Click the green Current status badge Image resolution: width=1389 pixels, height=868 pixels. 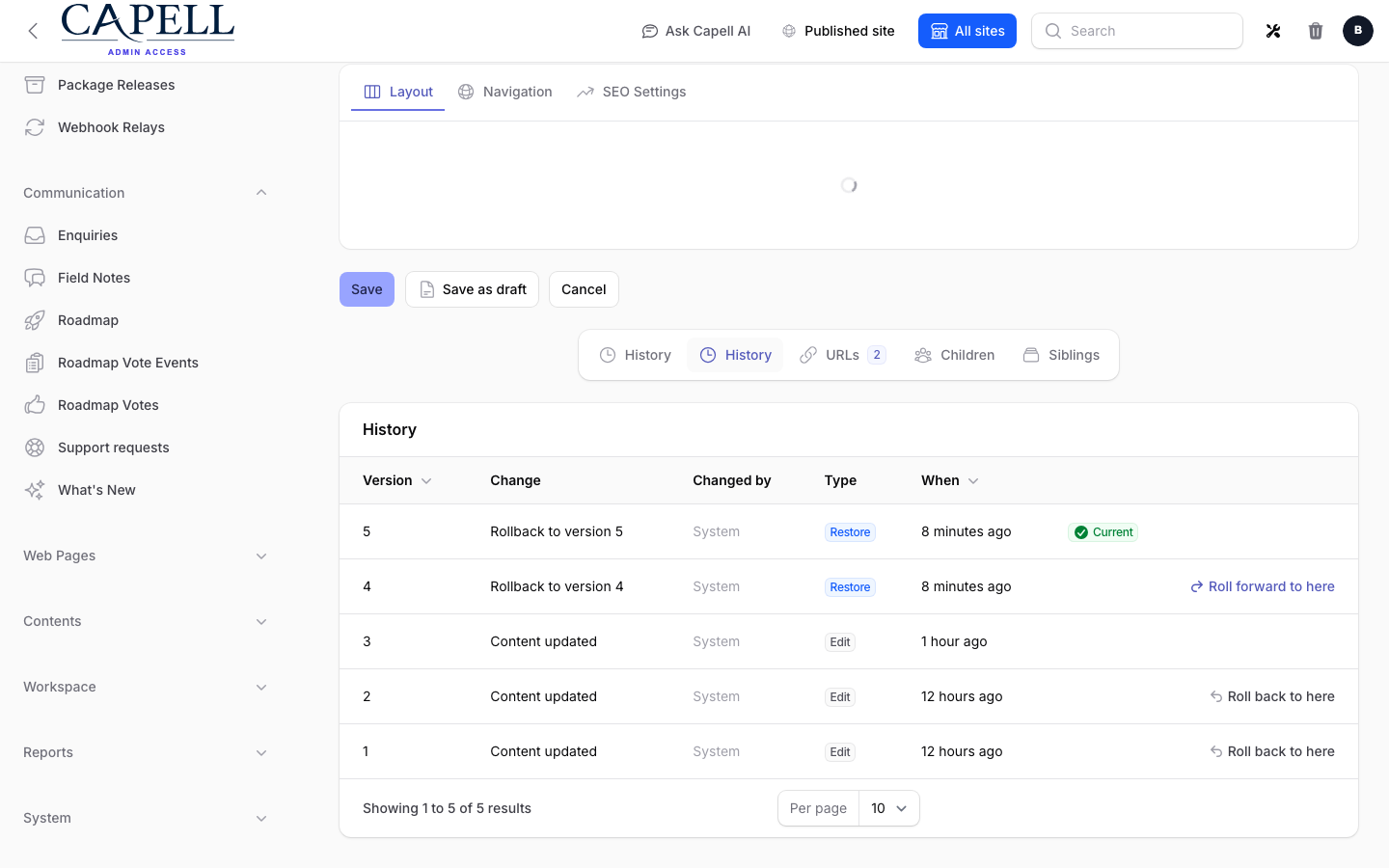1103,532
